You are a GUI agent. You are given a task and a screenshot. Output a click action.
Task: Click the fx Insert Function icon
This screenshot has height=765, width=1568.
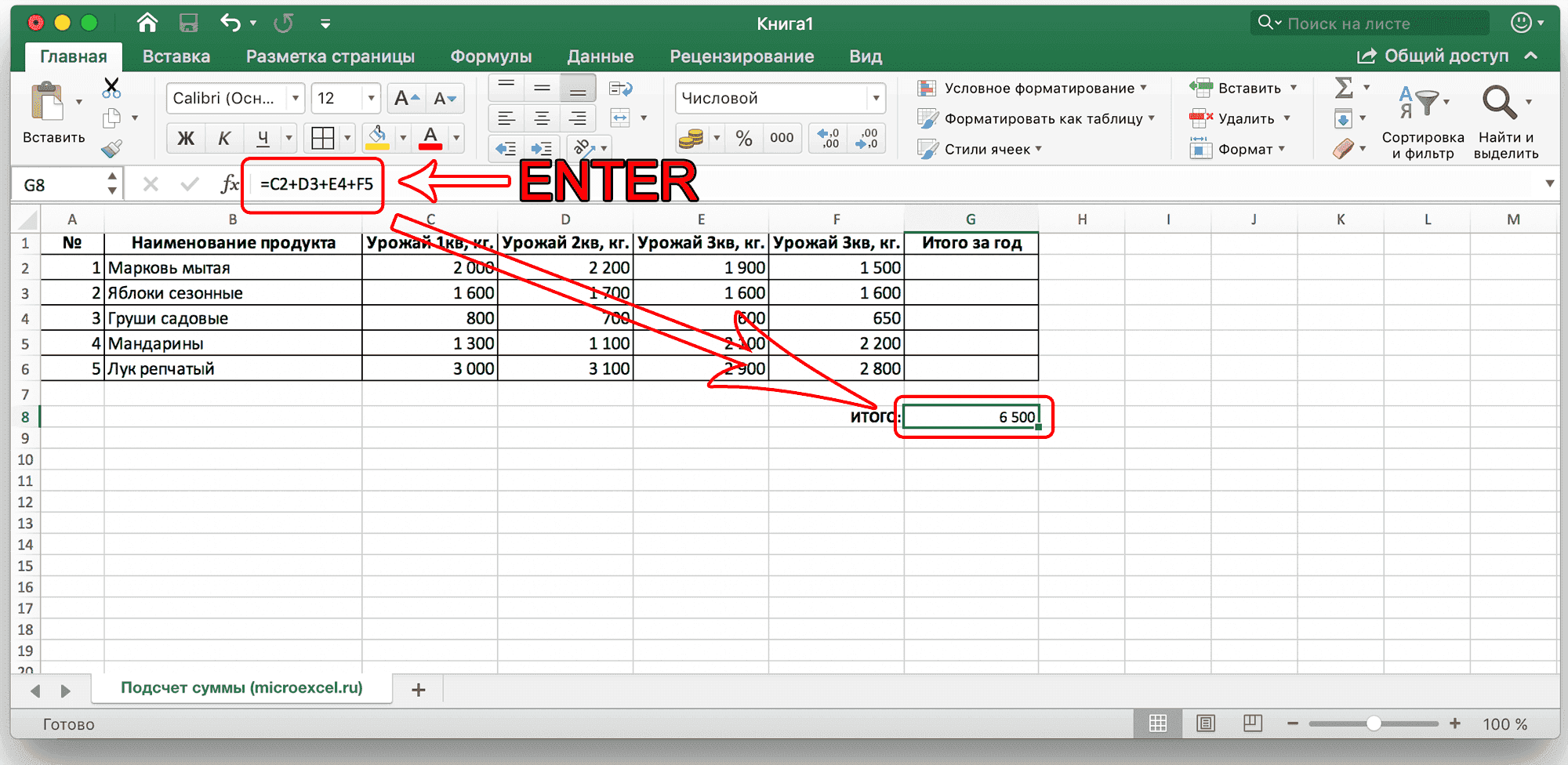coord(231,183)
